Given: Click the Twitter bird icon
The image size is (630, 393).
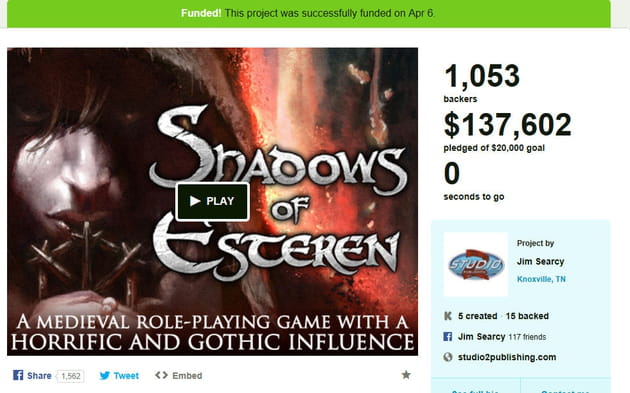Looking at the screenshot, I should [104, 375].
